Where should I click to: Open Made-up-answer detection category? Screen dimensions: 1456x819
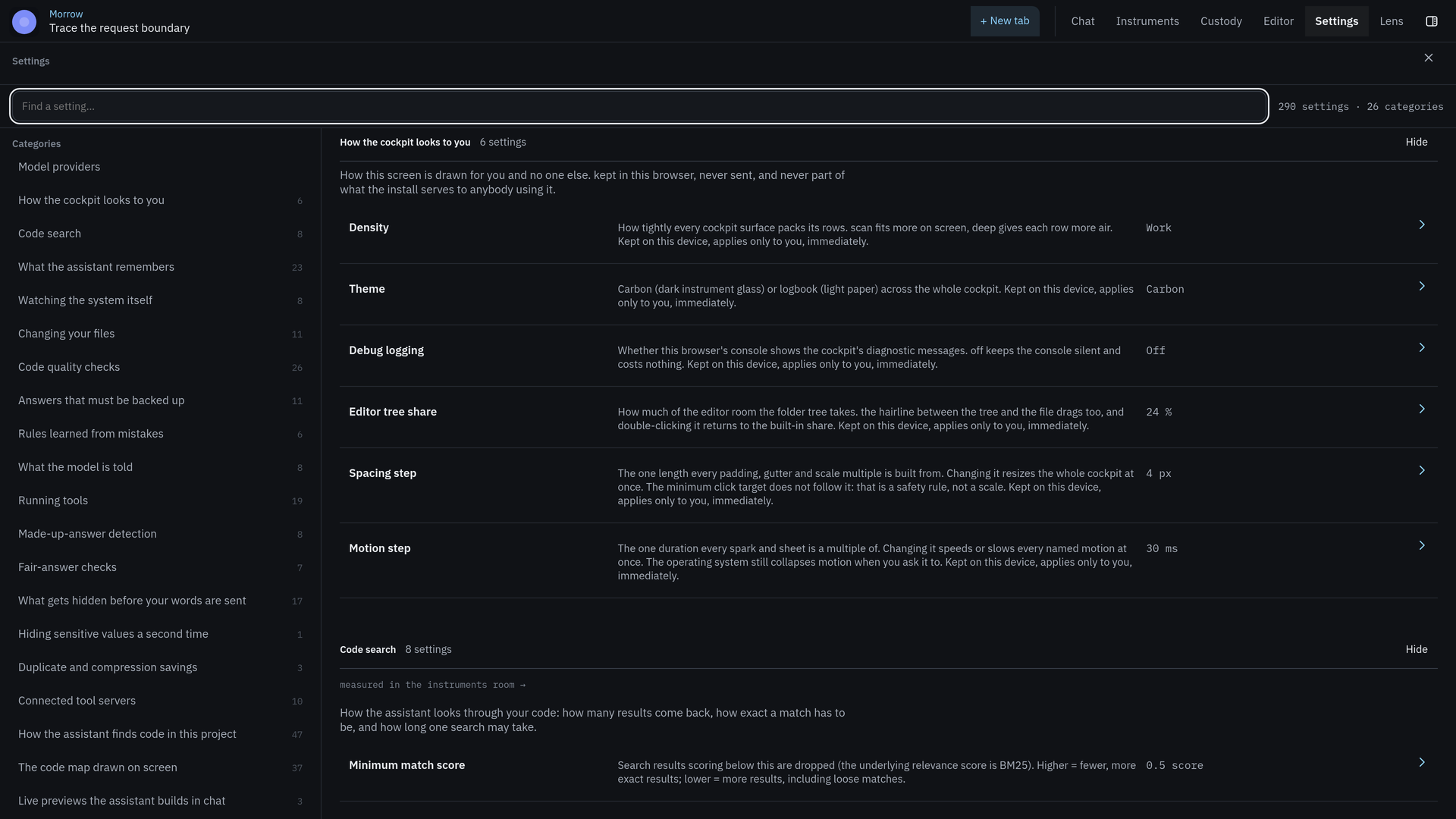(160, 534)
